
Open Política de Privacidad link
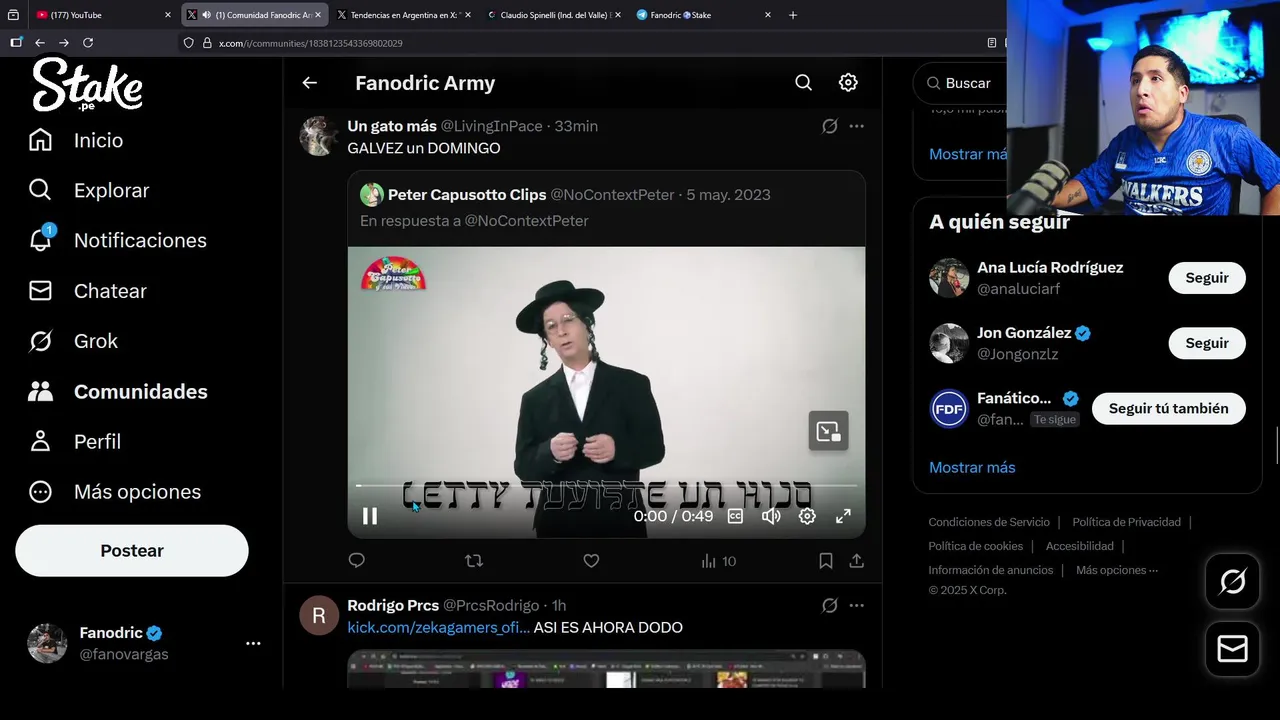coord(1126,522)
